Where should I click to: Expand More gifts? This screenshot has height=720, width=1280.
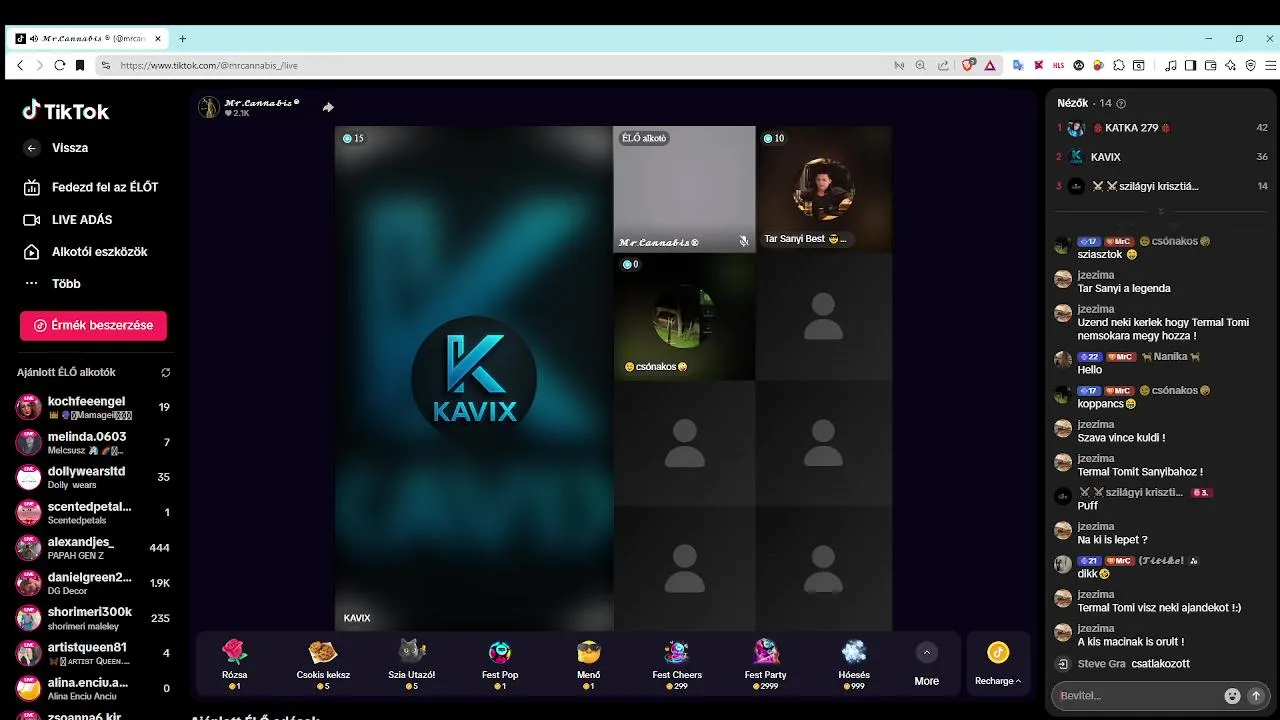pos(927,665)
